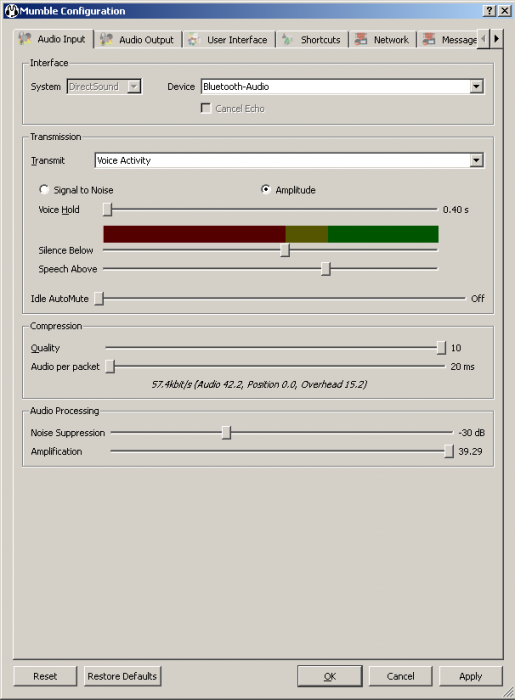Screen dimensions: 515x700
Task: Select the Signal to Noise radio button
Action: (x=44, y=189)
